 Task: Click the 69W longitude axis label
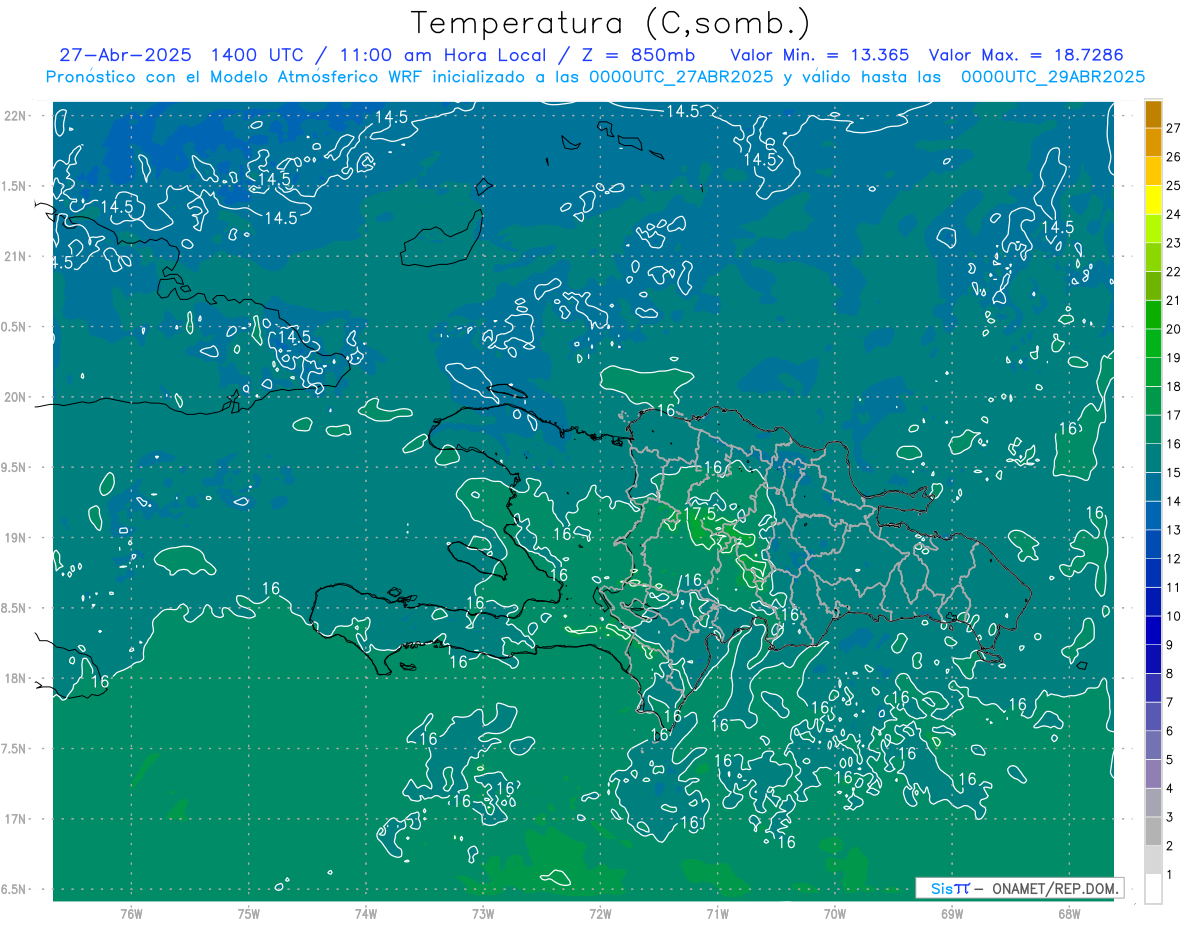[952, 914]
